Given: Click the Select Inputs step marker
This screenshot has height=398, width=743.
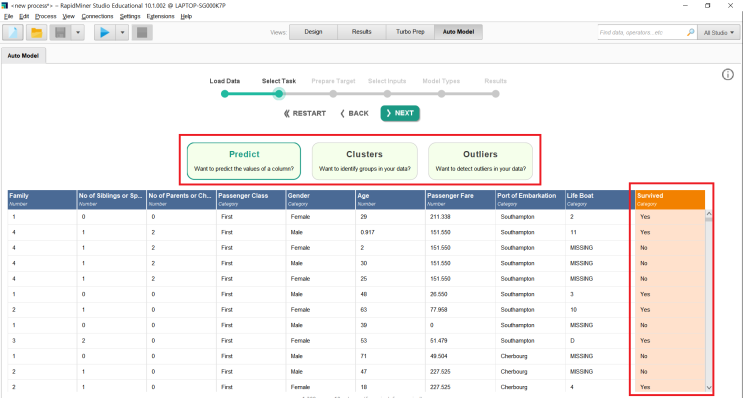Looking at the screenshot, I should click(x=387, y=94).
